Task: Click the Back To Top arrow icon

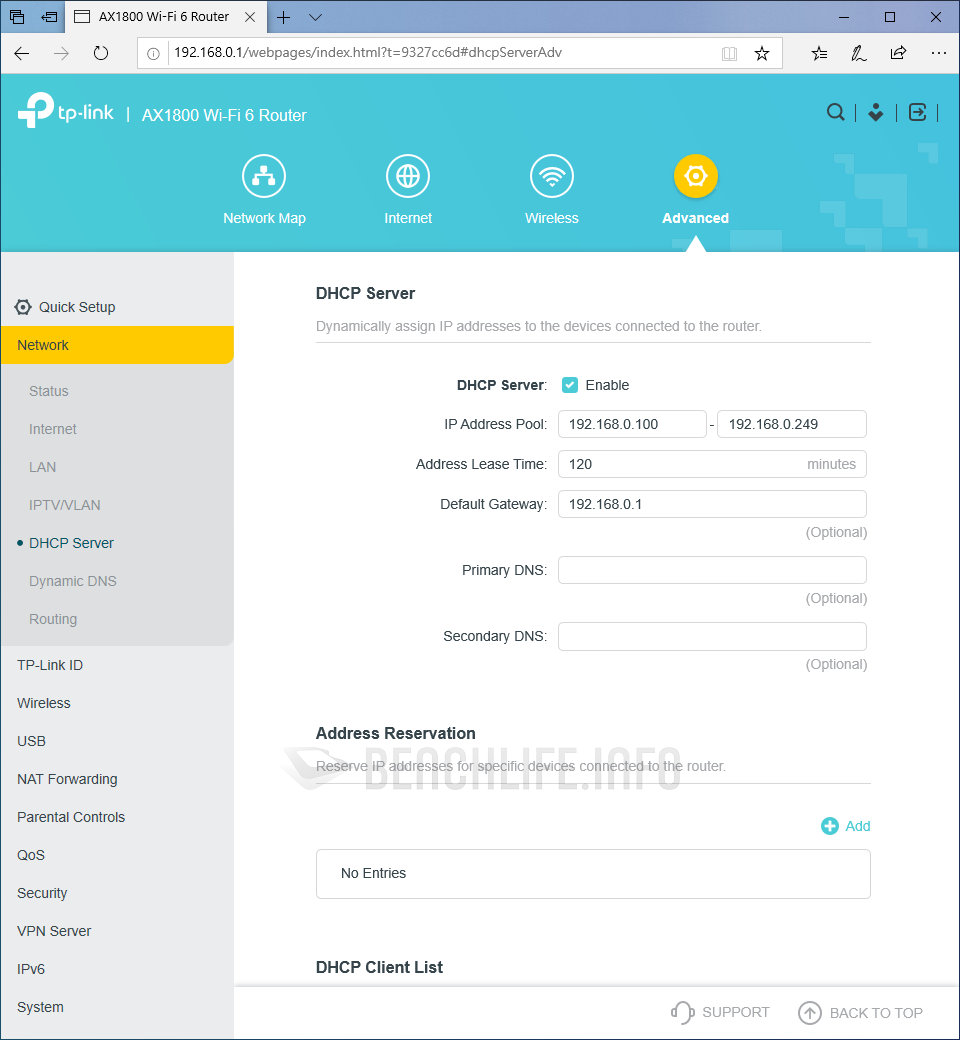Action: [809, 1013]
